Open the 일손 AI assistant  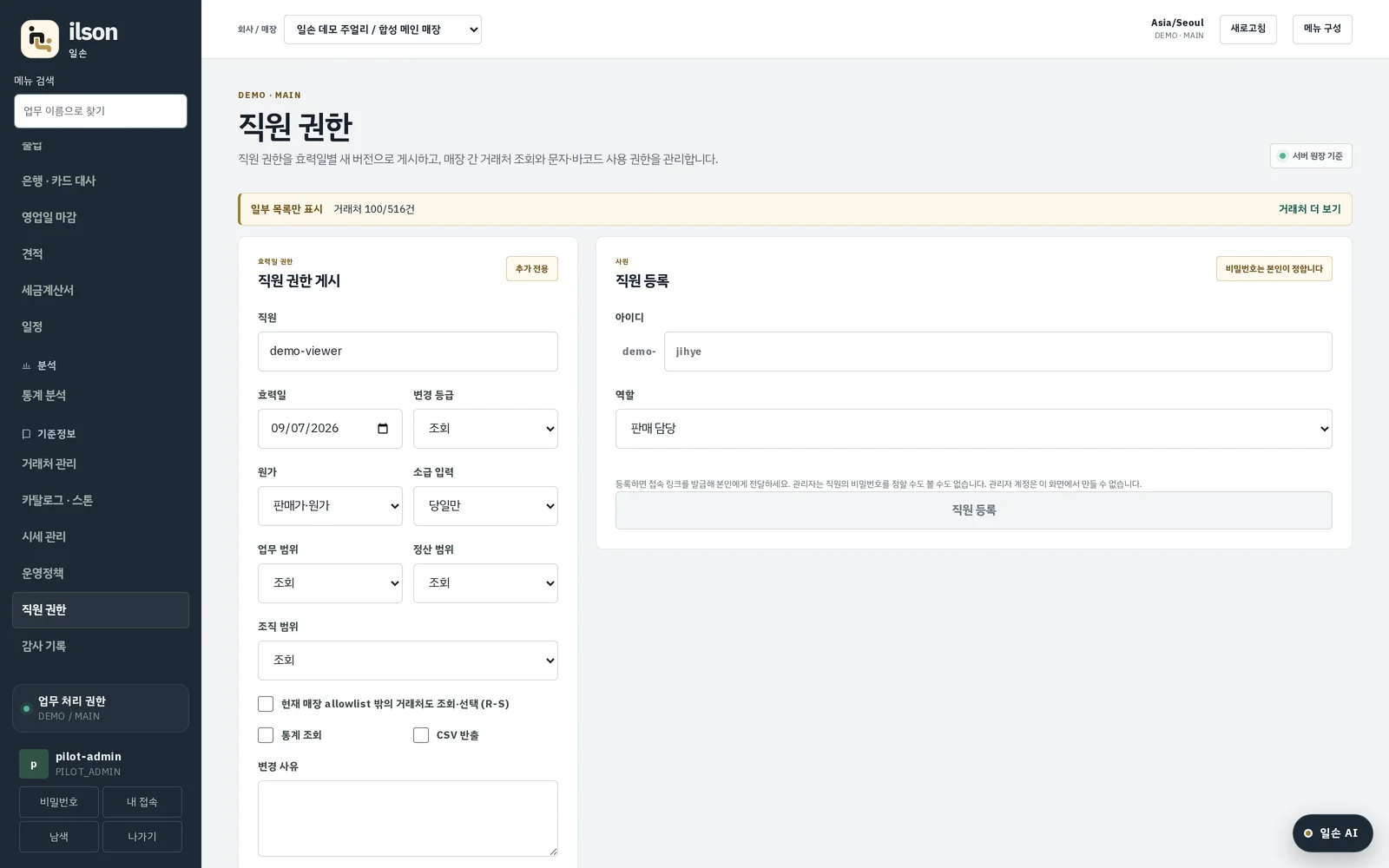point(1333,833)
